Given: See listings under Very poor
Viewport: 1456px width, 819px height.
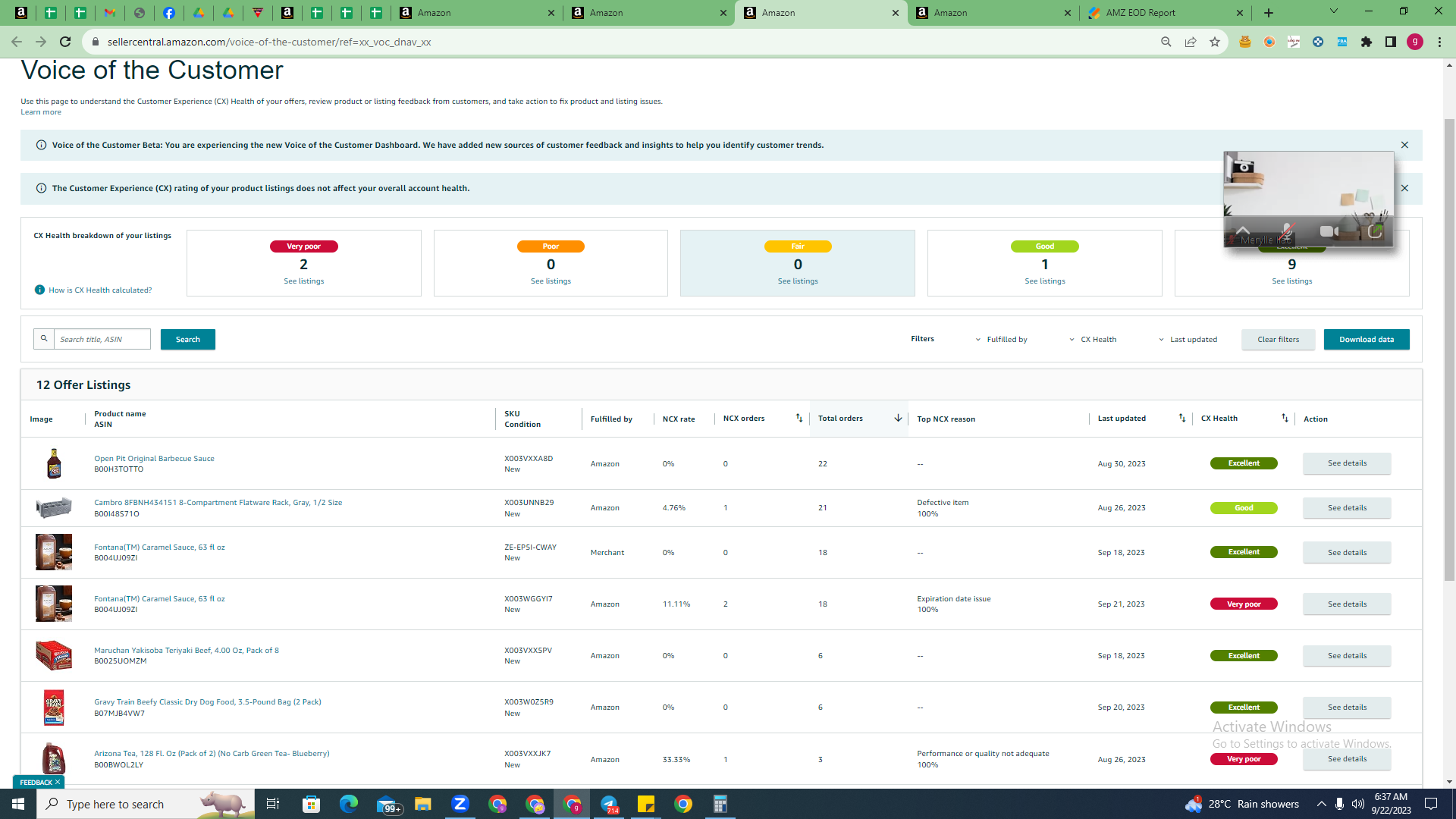Looking at the screenshot, I should (x=303, y=281).
